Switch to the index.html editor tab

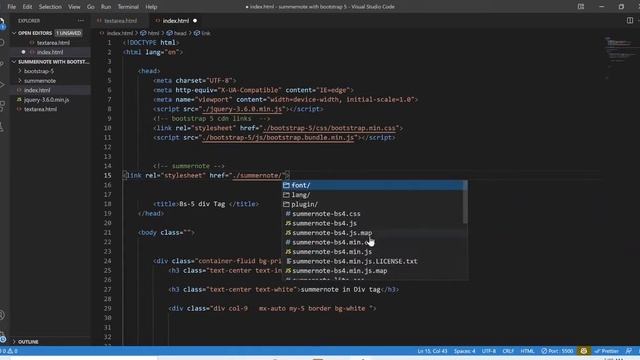(x=176, y=20)
